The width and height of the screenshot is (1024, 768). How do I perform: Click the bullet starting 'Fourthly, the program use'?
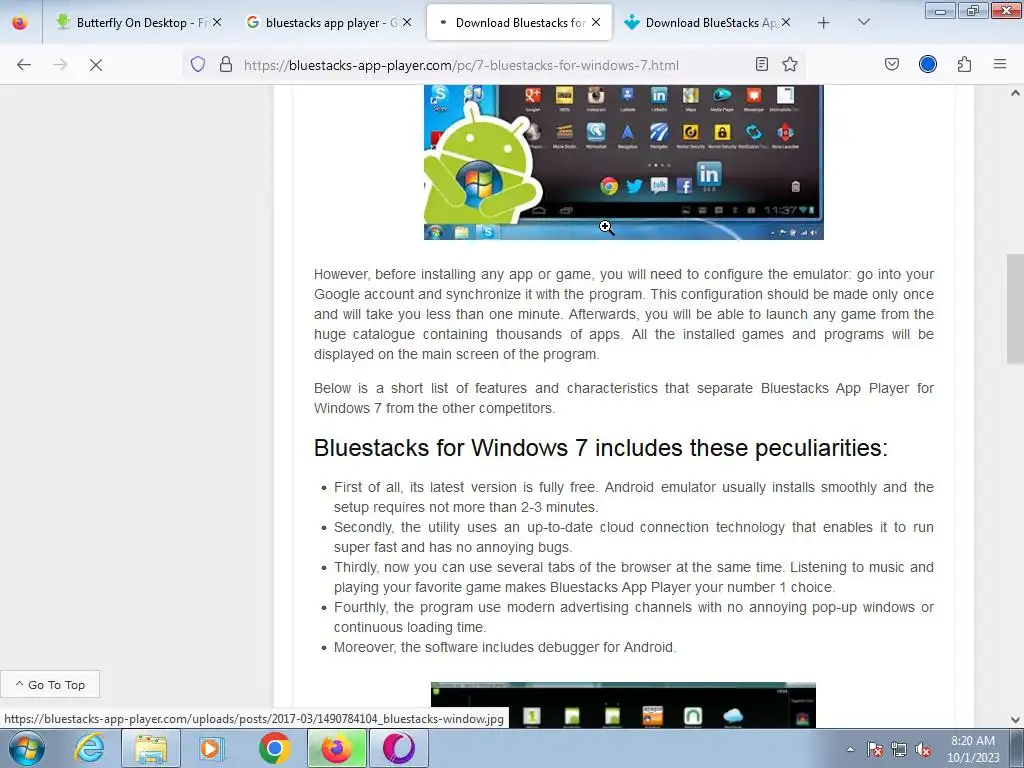[x=633, y=616]
